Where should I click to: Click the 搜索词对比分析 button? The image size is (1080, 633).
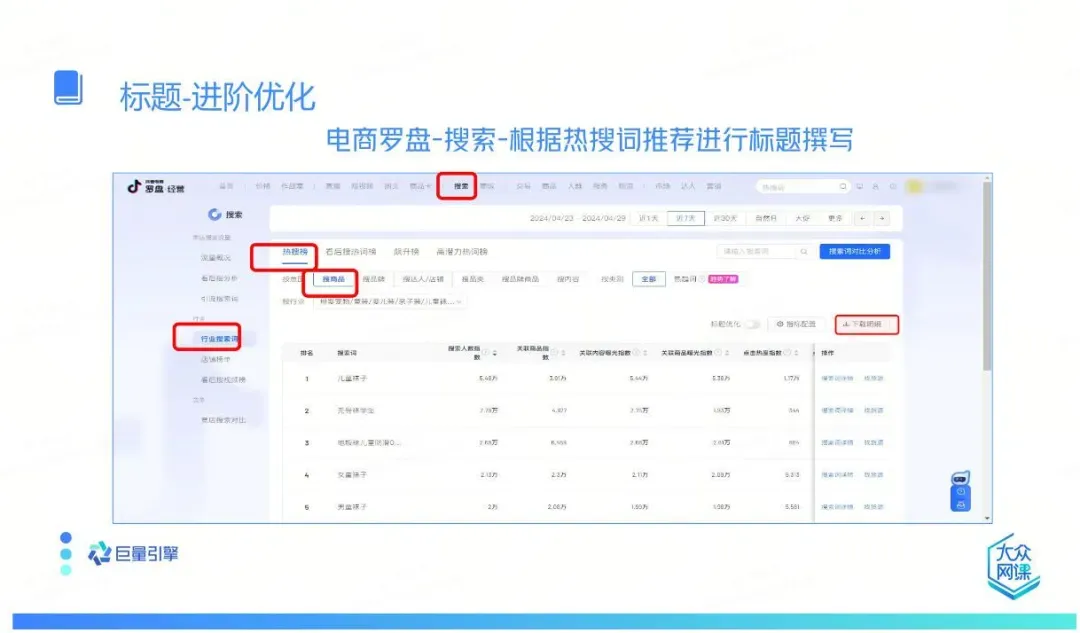pos(854,251)
